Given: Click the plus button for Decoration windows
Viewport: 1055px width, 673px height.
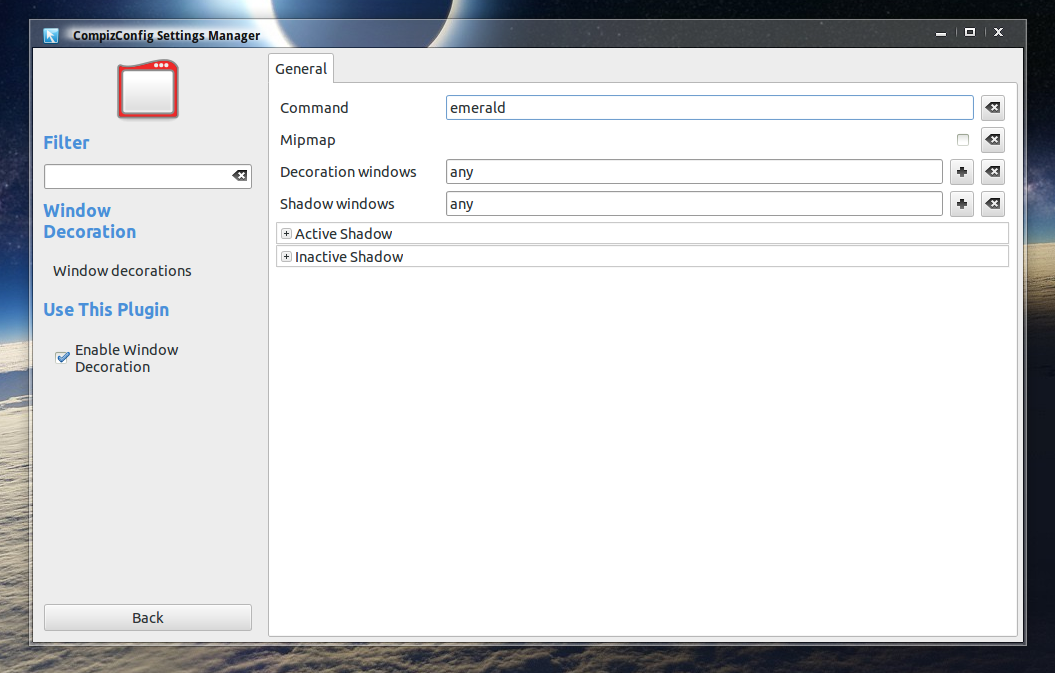Looking at the screenshot, I should click(961, 172).
